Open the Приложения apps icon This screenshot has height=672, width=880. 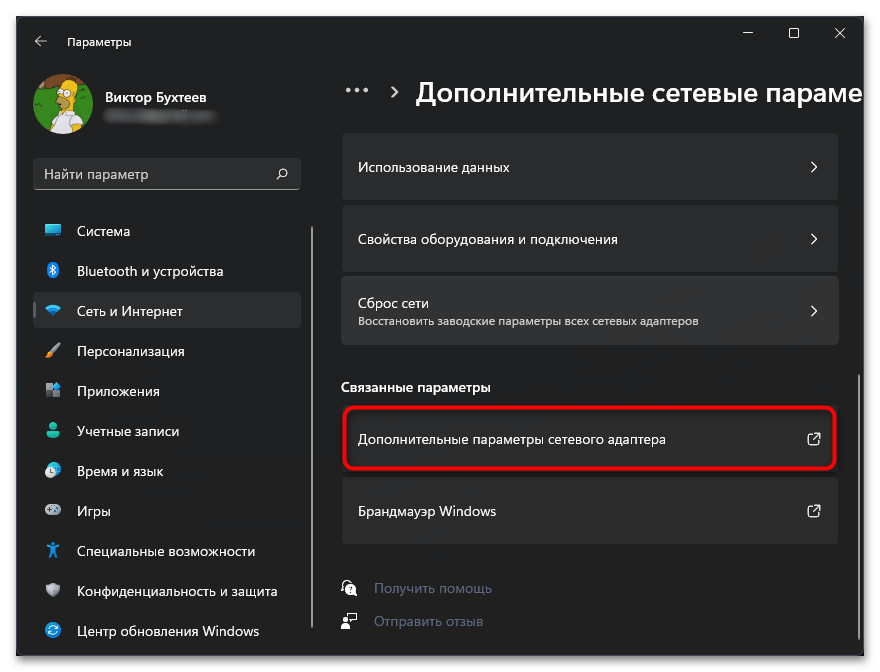click(x=54, y=391)
